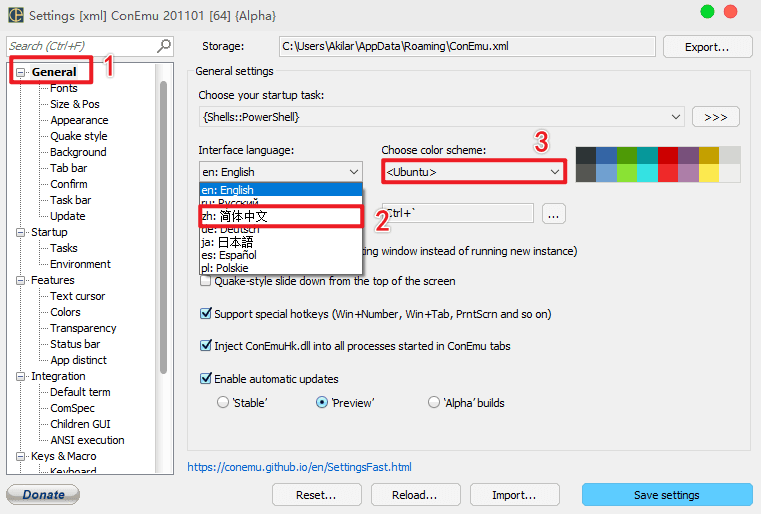
Task: Collapse the General tree node
Action: click(21, 72)
